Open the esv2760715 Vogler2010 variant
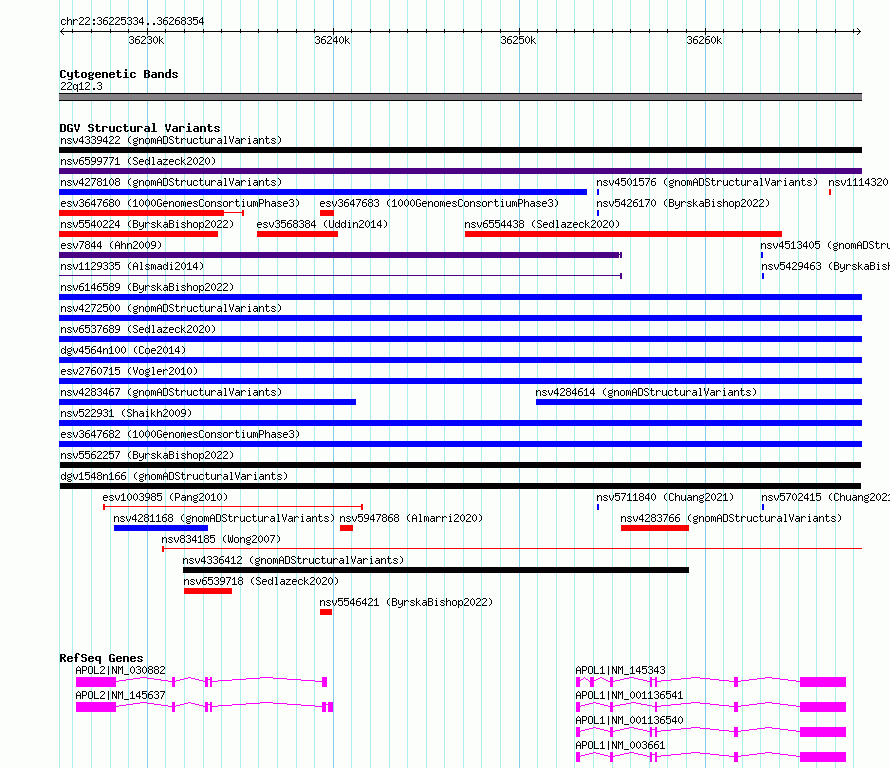The width and height of the screenshot is (890, 768). pos(129,371)
